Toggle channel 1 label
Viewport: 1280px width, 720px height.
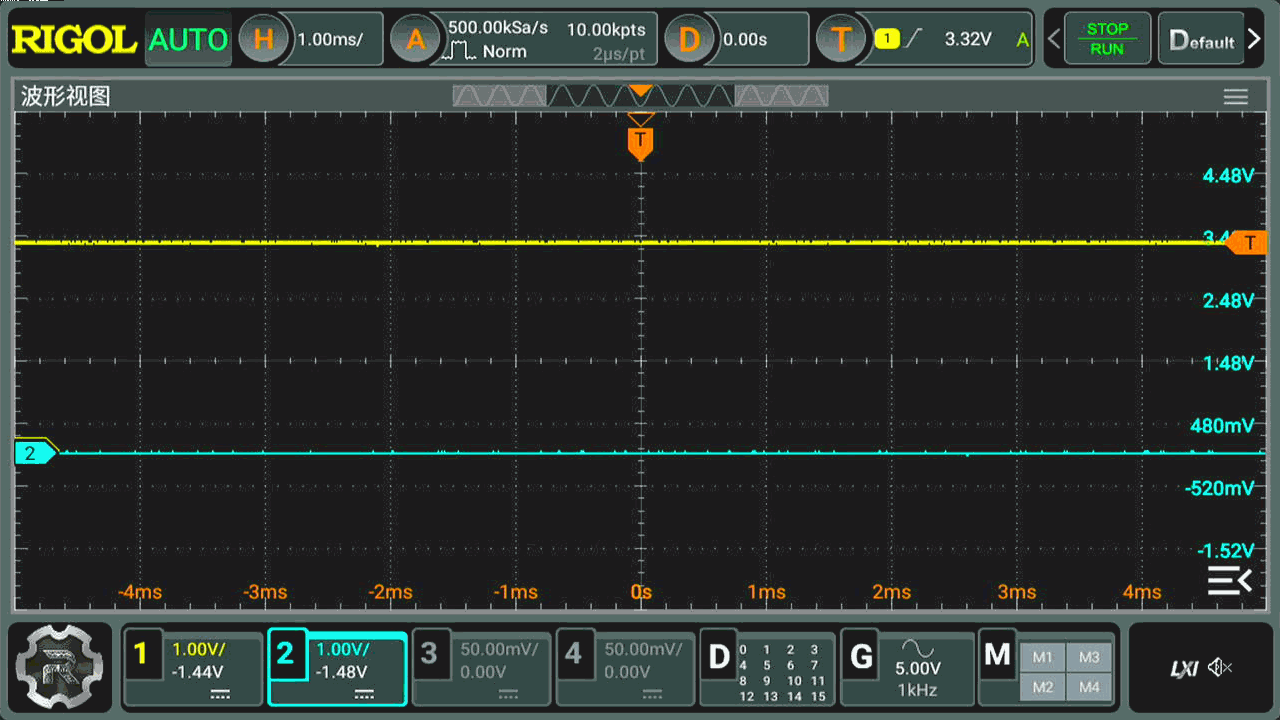141,654
